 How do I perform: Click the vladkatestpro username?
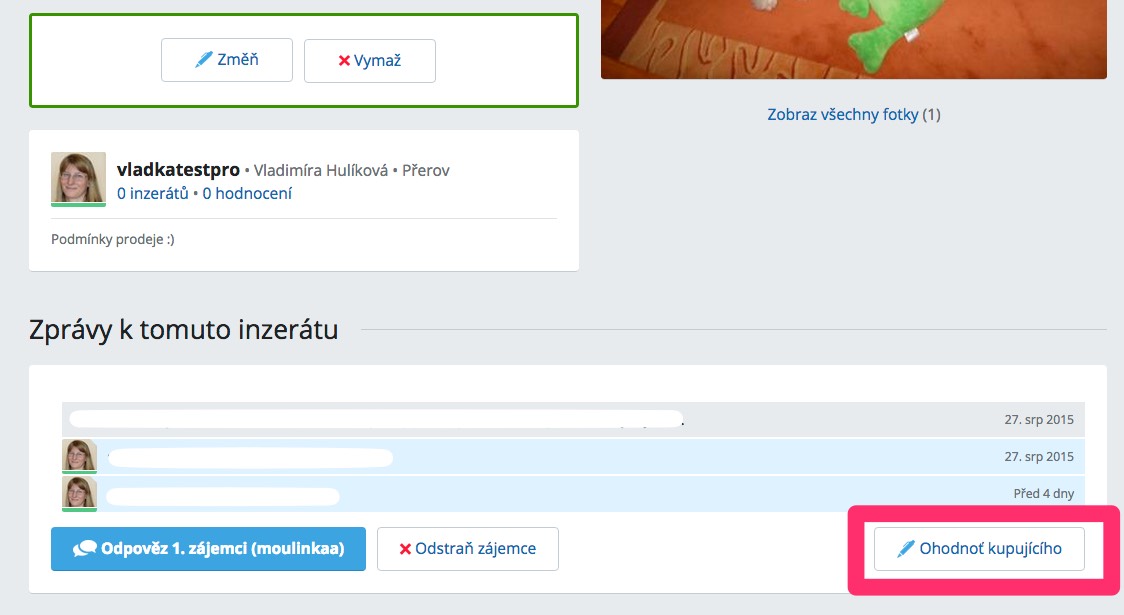(178, 170)
